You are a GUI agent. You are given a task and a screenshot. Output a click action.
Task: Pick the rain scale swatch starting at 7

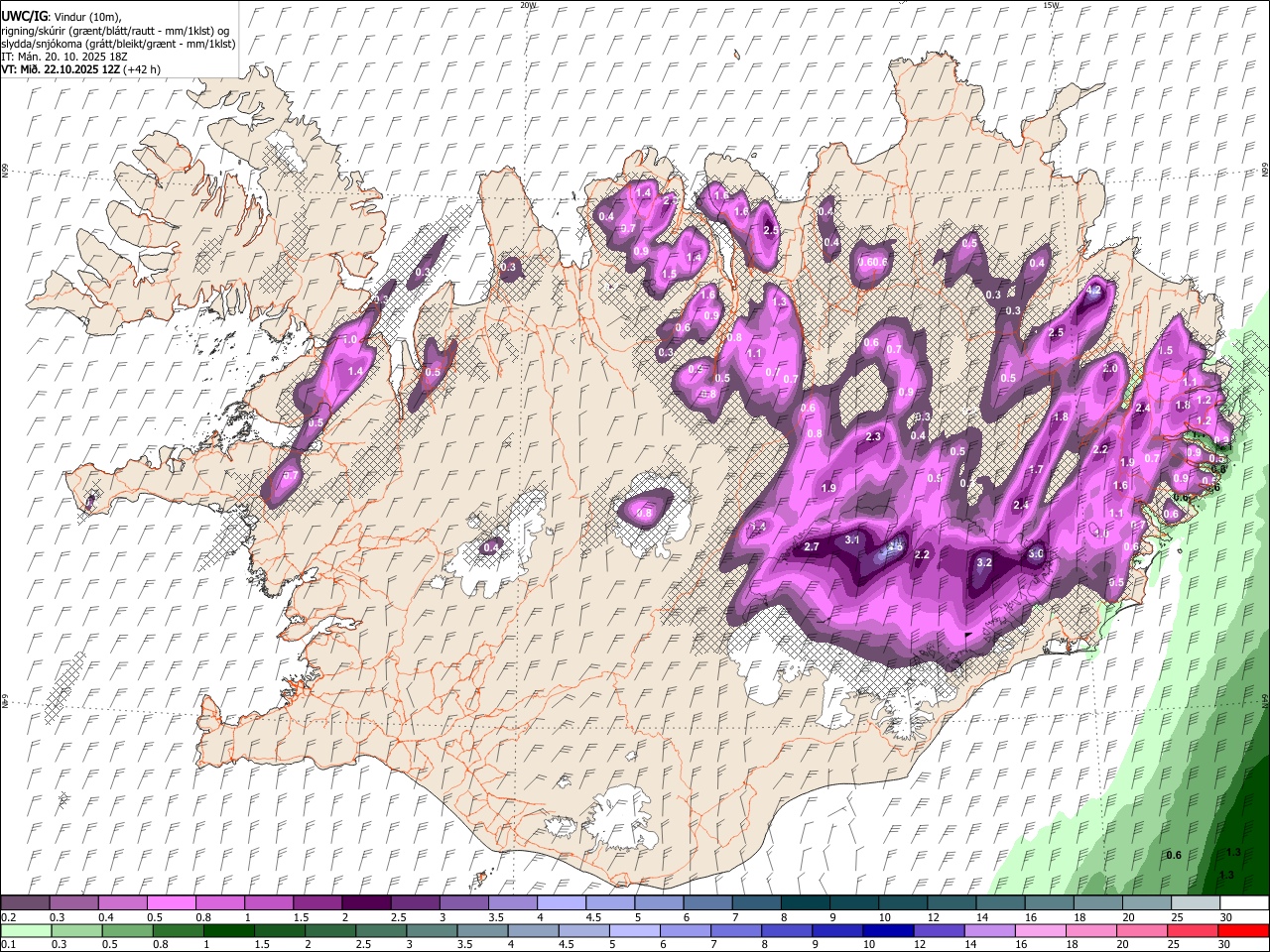734,930
